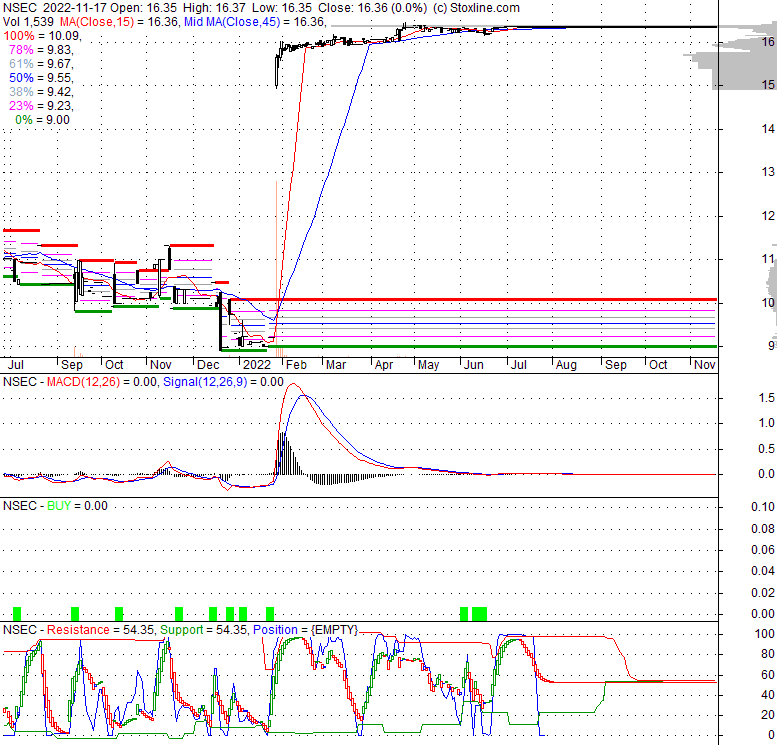Click the Apr month marker on axis
Viewport: 778px width, 746px height.
click(x=384, y=365)
